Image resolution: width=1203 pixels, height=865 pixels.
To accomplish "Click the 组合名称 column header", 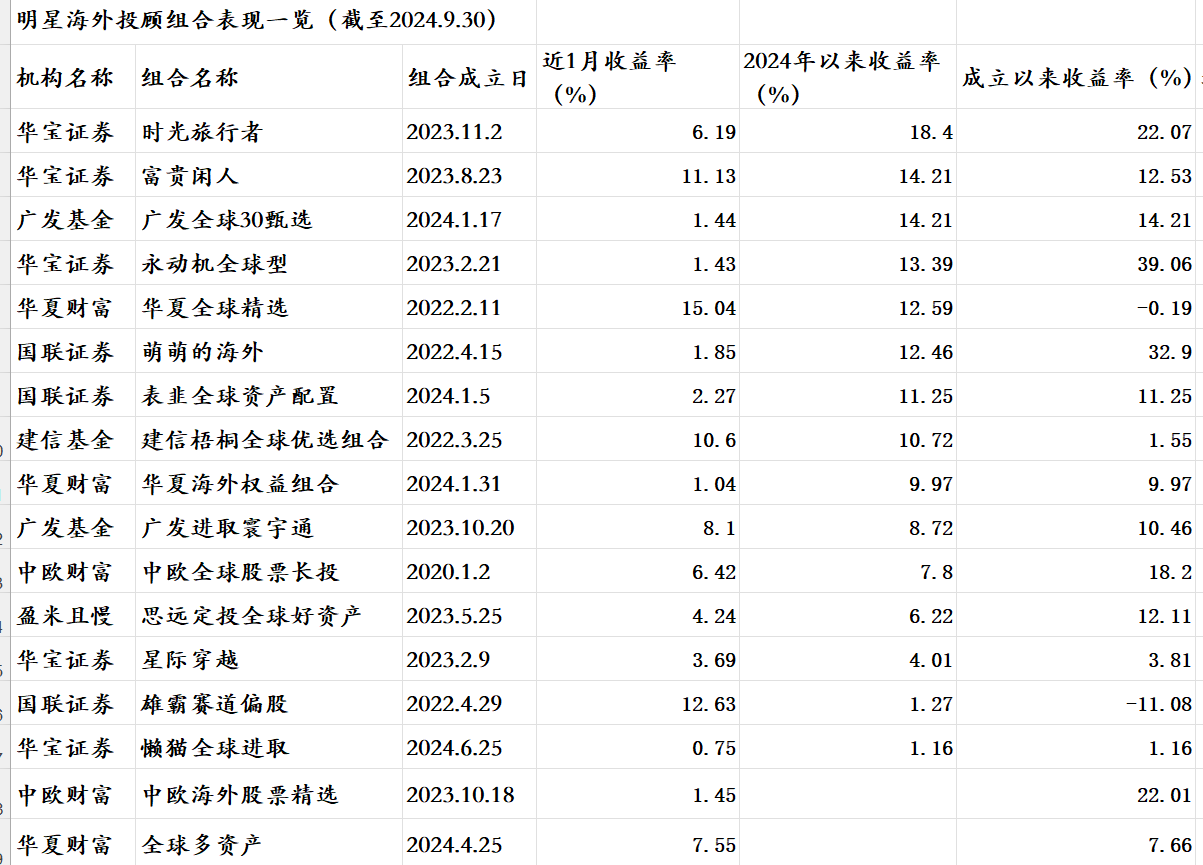I will pyautogui.click(x=269, y=76).
